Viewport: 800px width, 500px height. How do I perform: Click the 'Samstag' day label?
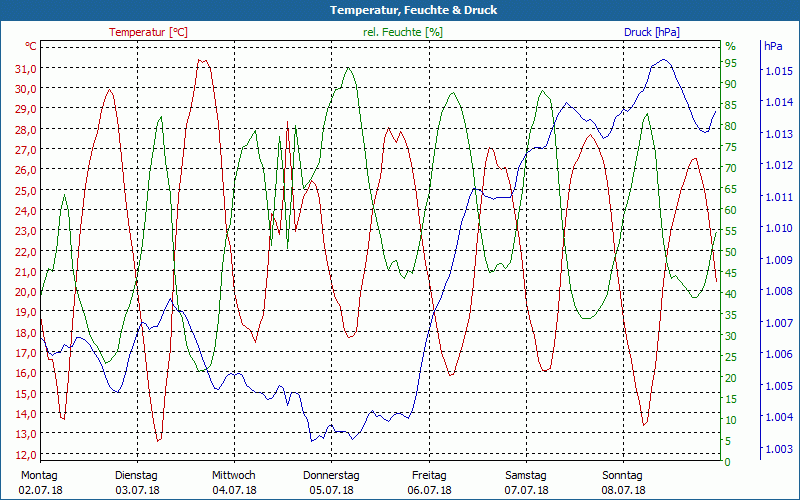click(x=526, y=475)
